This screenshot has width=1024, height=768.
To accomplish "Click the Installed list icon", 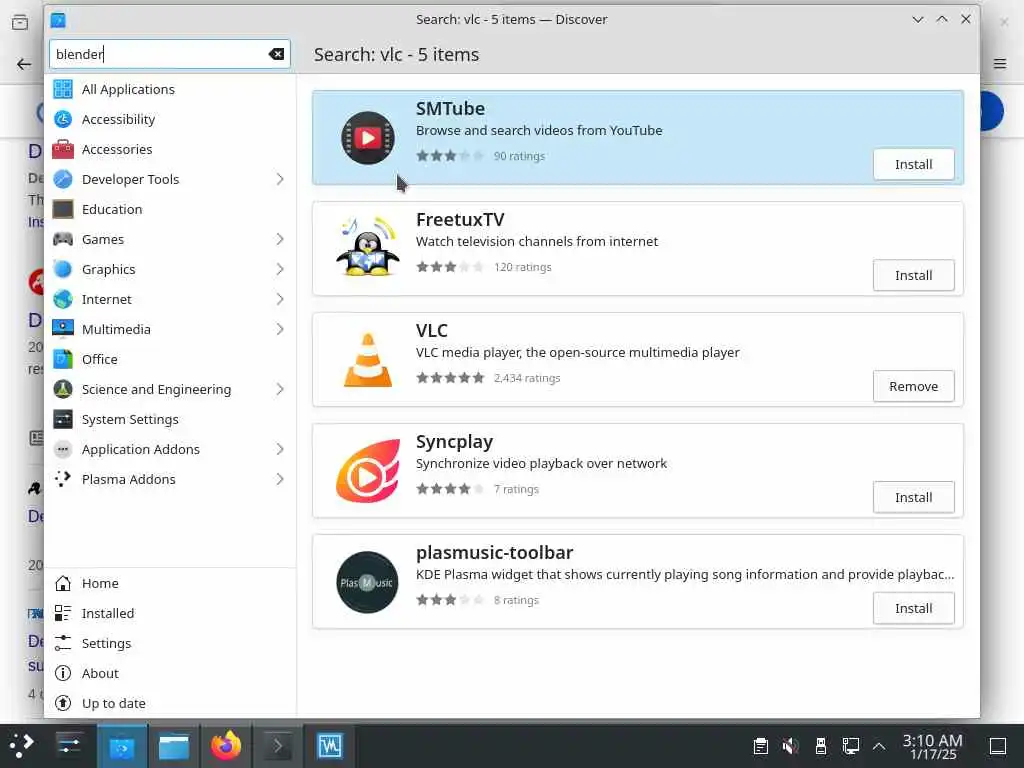I will coord(63,613).
